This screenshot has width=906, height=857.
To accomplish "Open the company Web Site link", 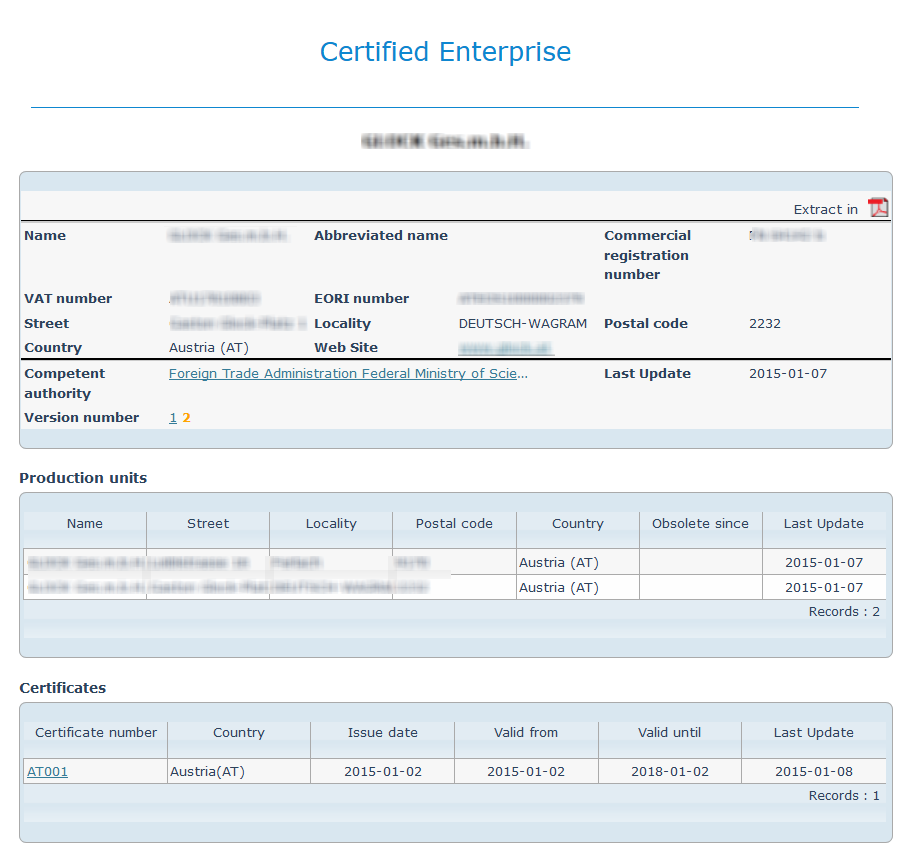I will tap(505, 347).
